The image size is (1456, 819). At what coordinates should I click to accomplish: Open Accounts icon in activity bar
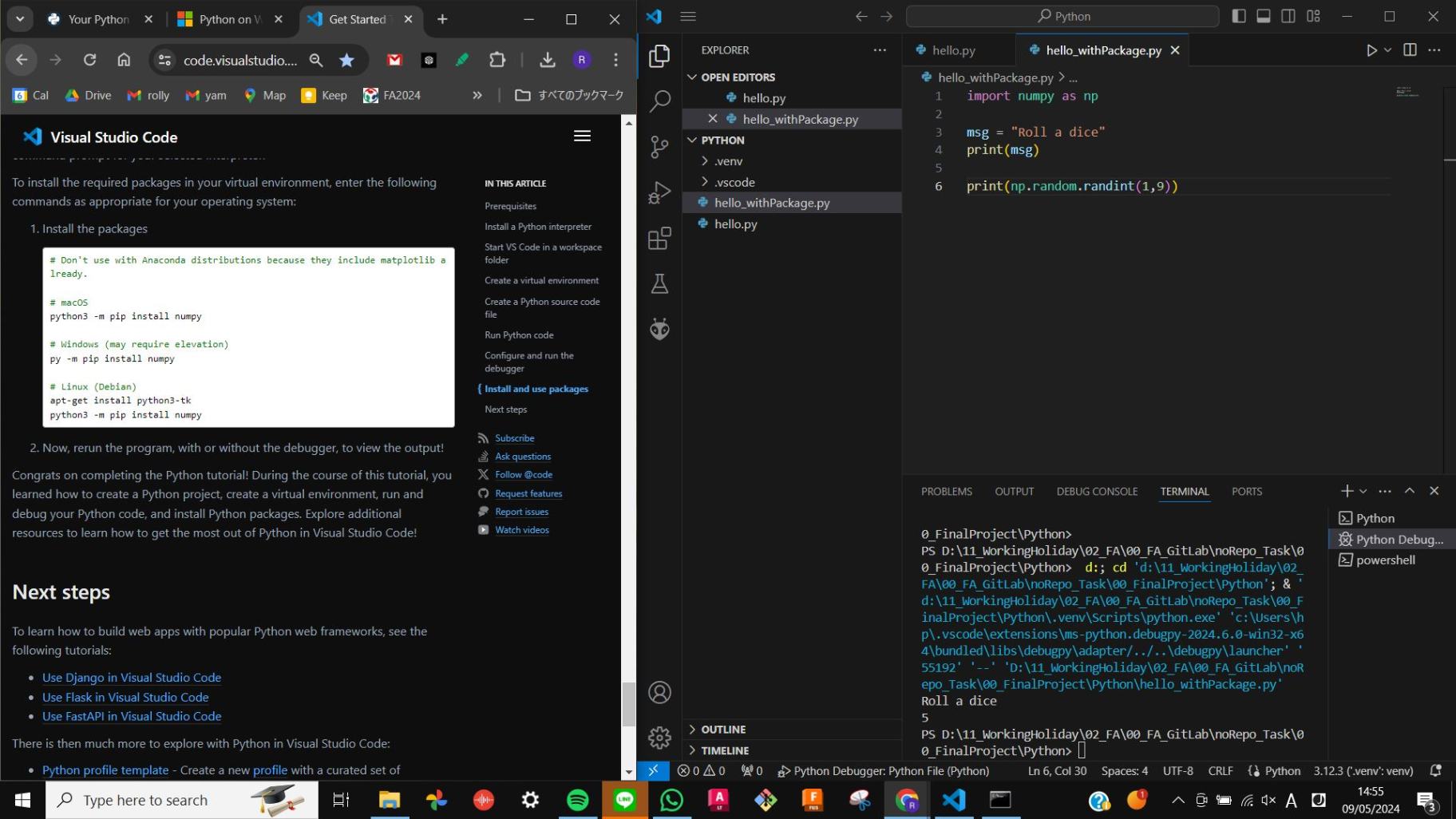(x=659, y=692)
